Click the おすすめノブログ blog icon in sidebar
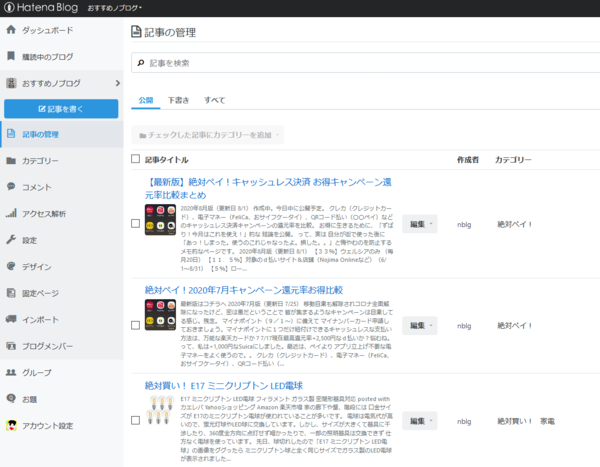This screenshot has height=467, width=600. click(11, 83)
